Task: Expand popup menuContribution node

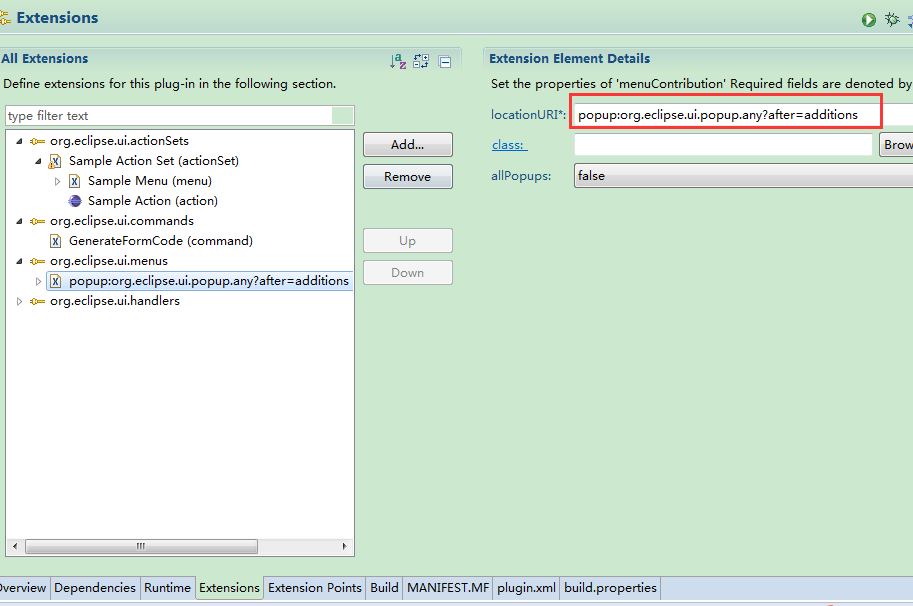Action: pyautogui.click(x=38, y=281)
